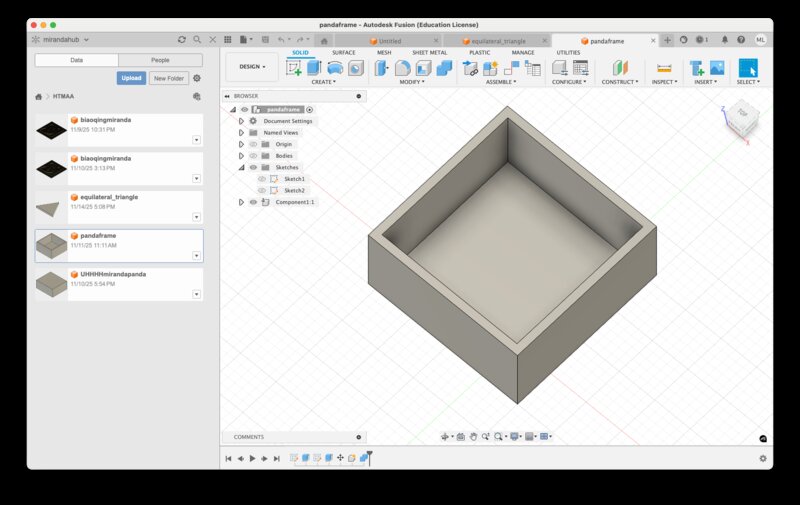Screen dimensions: 800x505
Task: Select the Extrude tool in Create
Action: pyautogui.click(x=314, y=68)
